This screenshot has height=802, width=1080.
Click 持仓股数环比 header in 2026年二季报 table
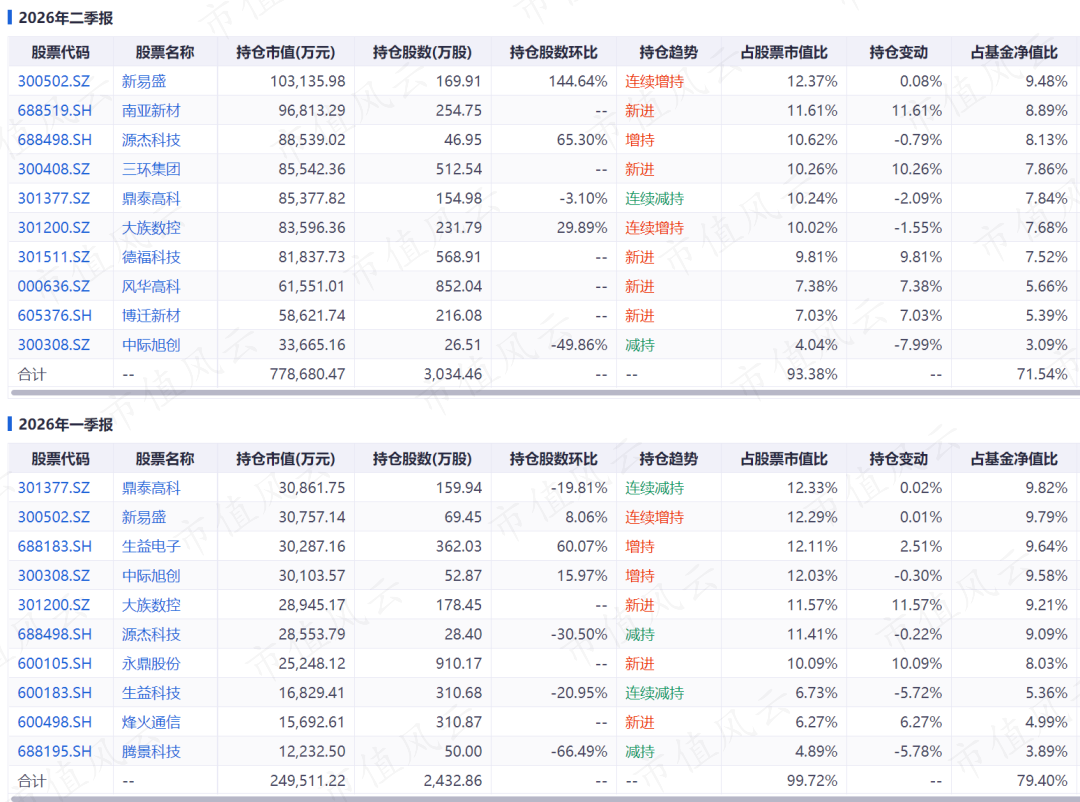click(554, 52)
